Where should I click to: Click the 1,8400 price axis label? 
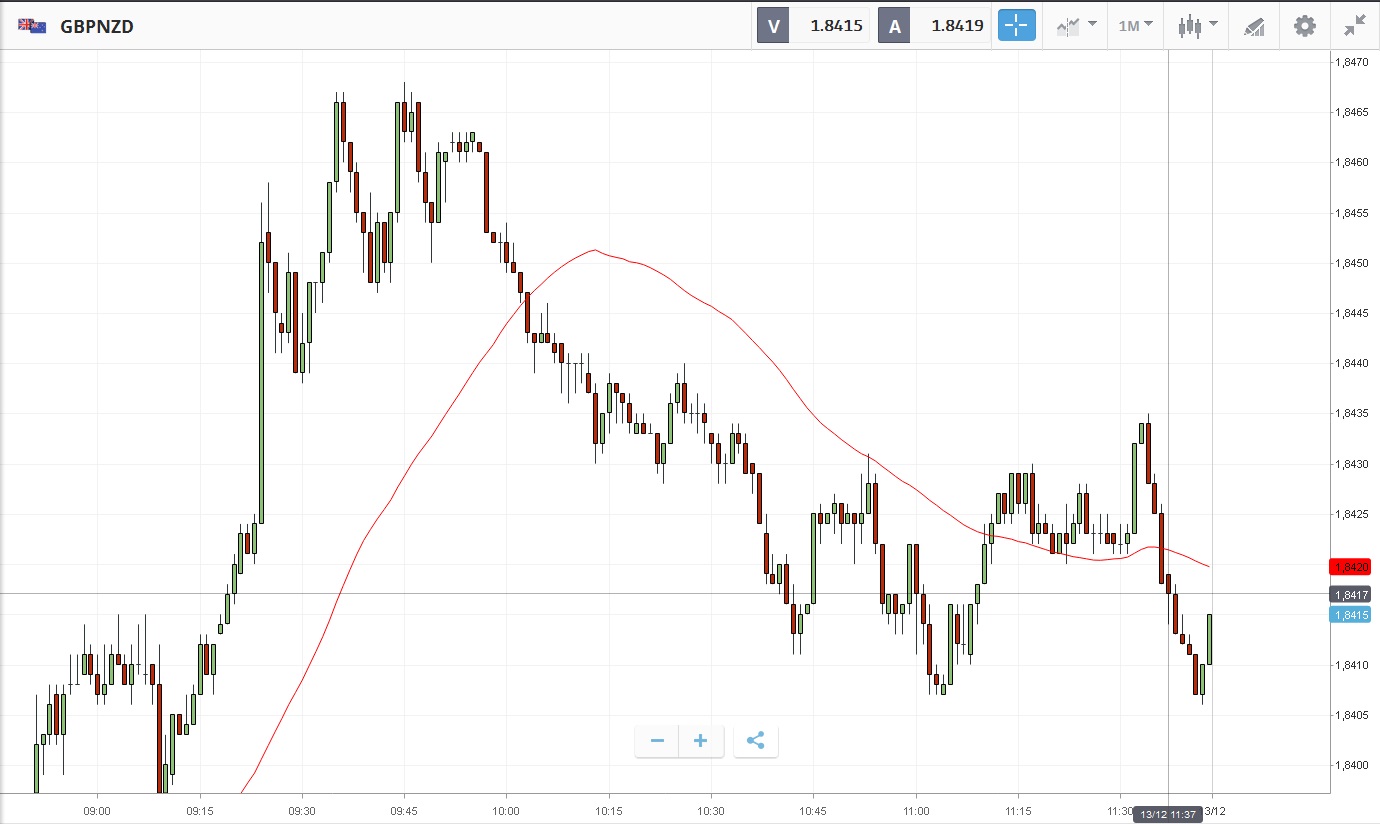(x=1351, y=765)
